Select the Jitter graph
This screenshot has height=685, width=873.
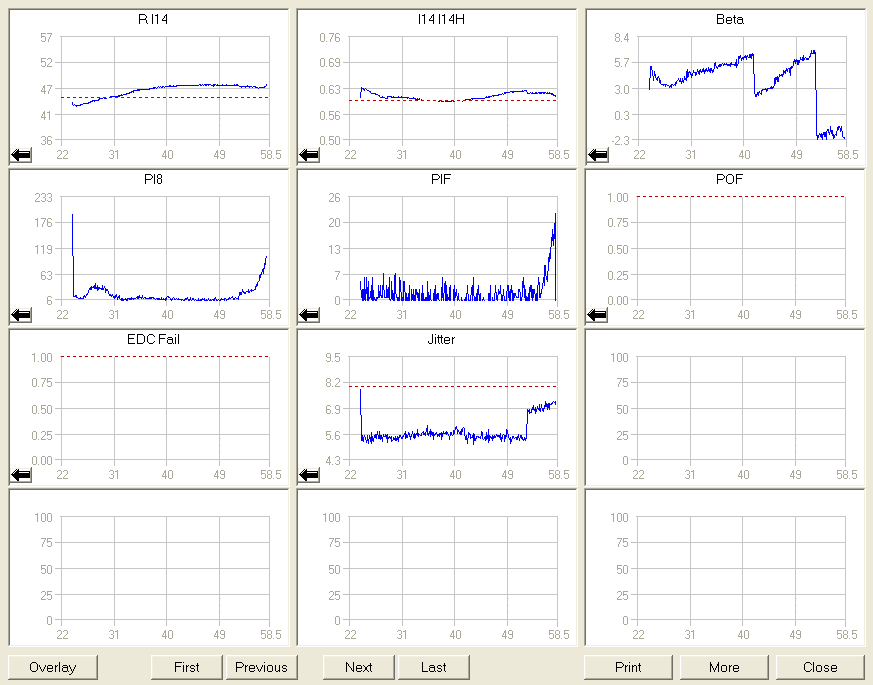coord(437,407)
